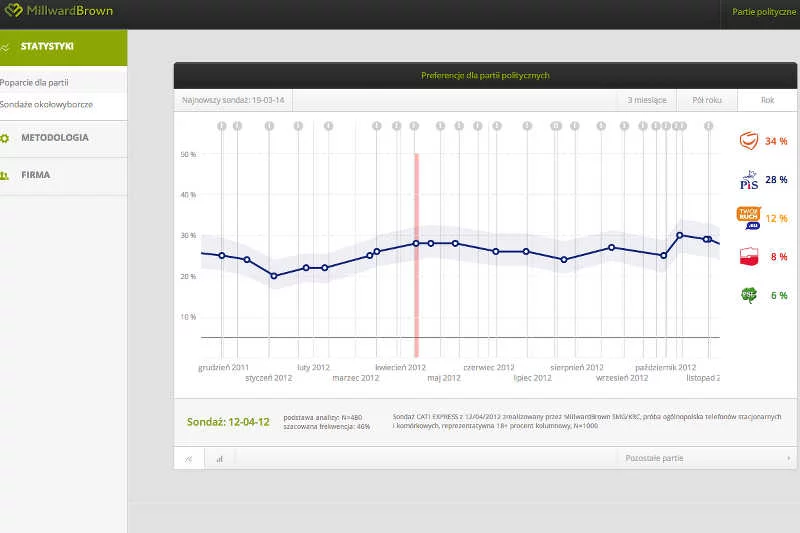Image resolution: width=800 pixels, height=533 pixels.
Task: Select the red-white SLD logo at 8 %
Action: point(749,257)
